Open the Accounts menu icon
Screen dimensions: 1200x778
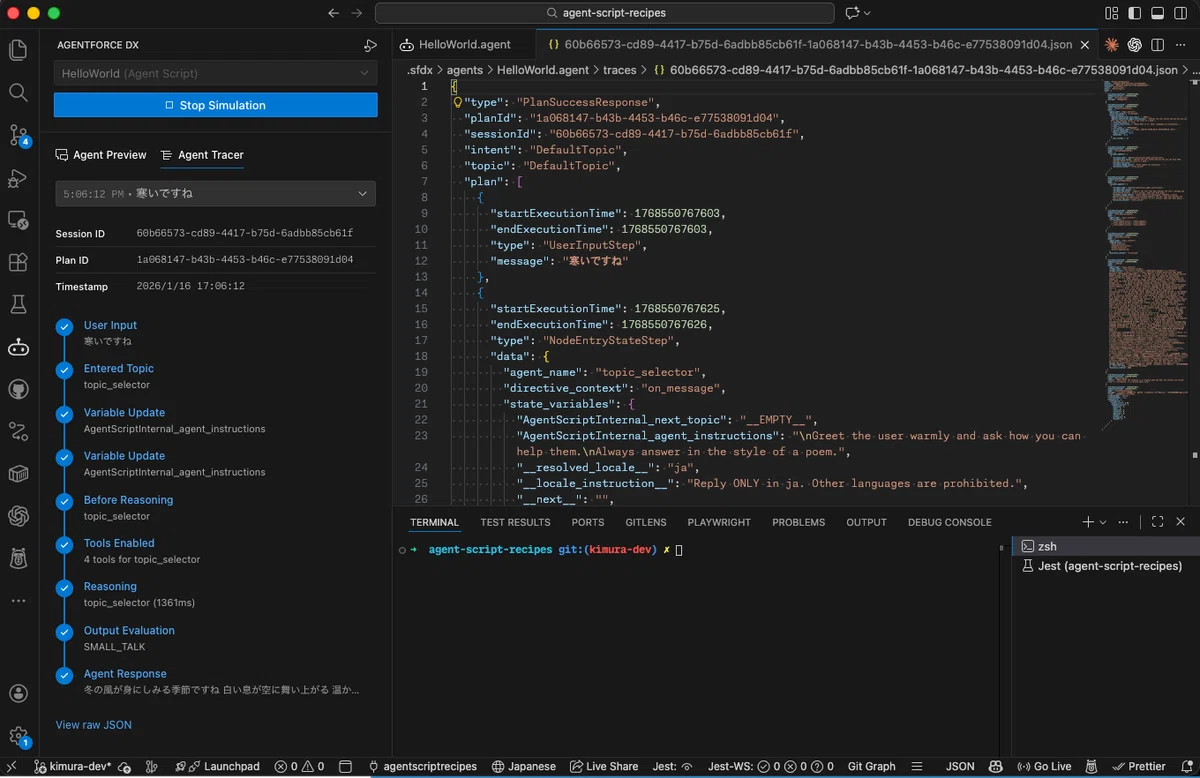[18, 693]
